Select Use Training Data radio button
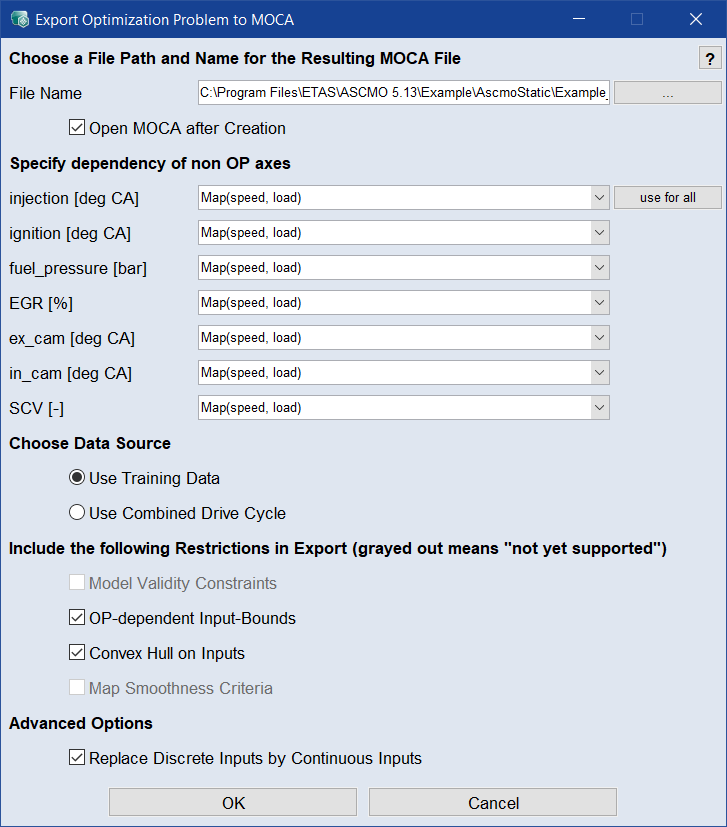 [77, 478]
